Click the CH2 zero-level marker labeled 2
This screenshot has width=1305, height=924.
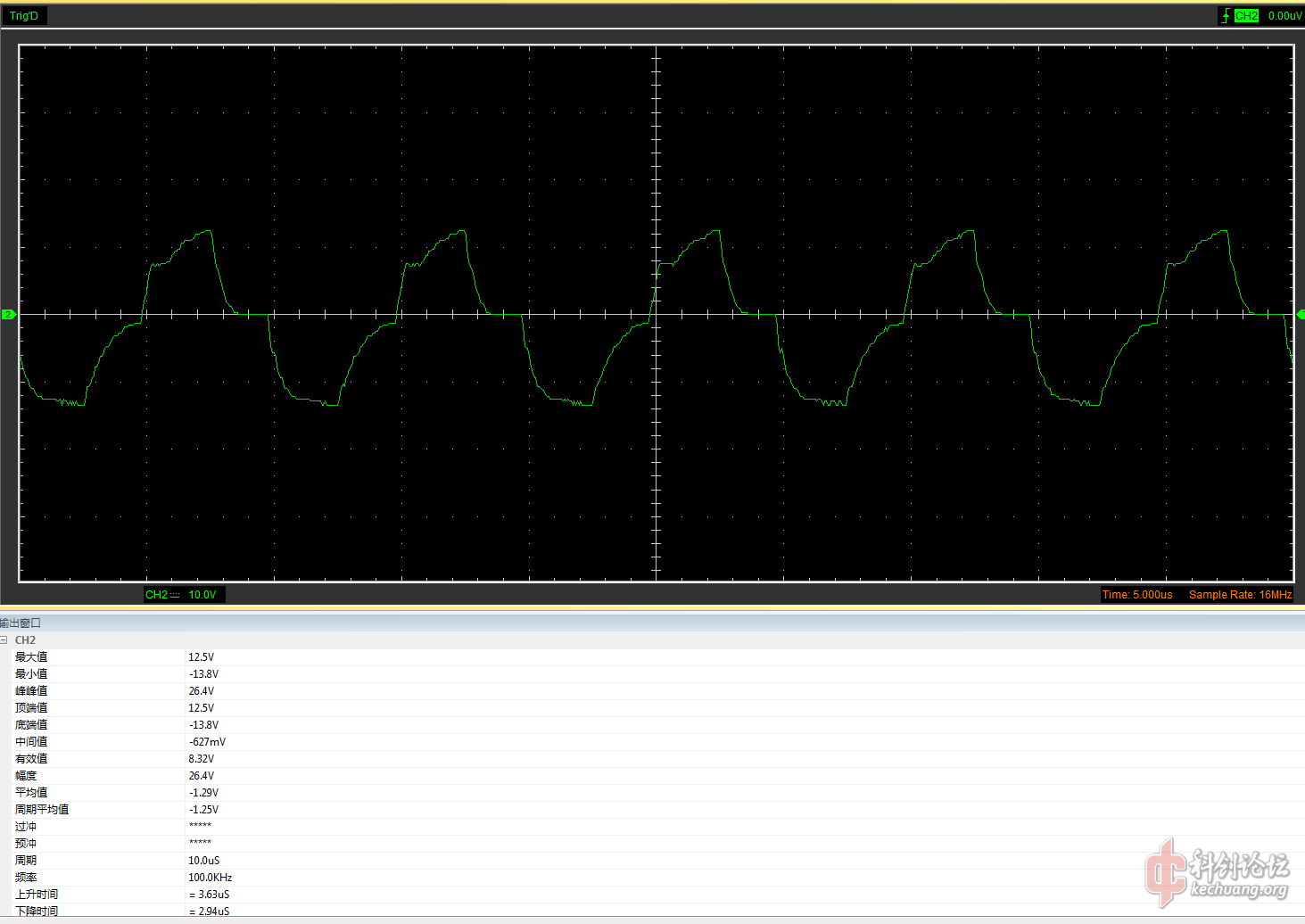(8, 314)
